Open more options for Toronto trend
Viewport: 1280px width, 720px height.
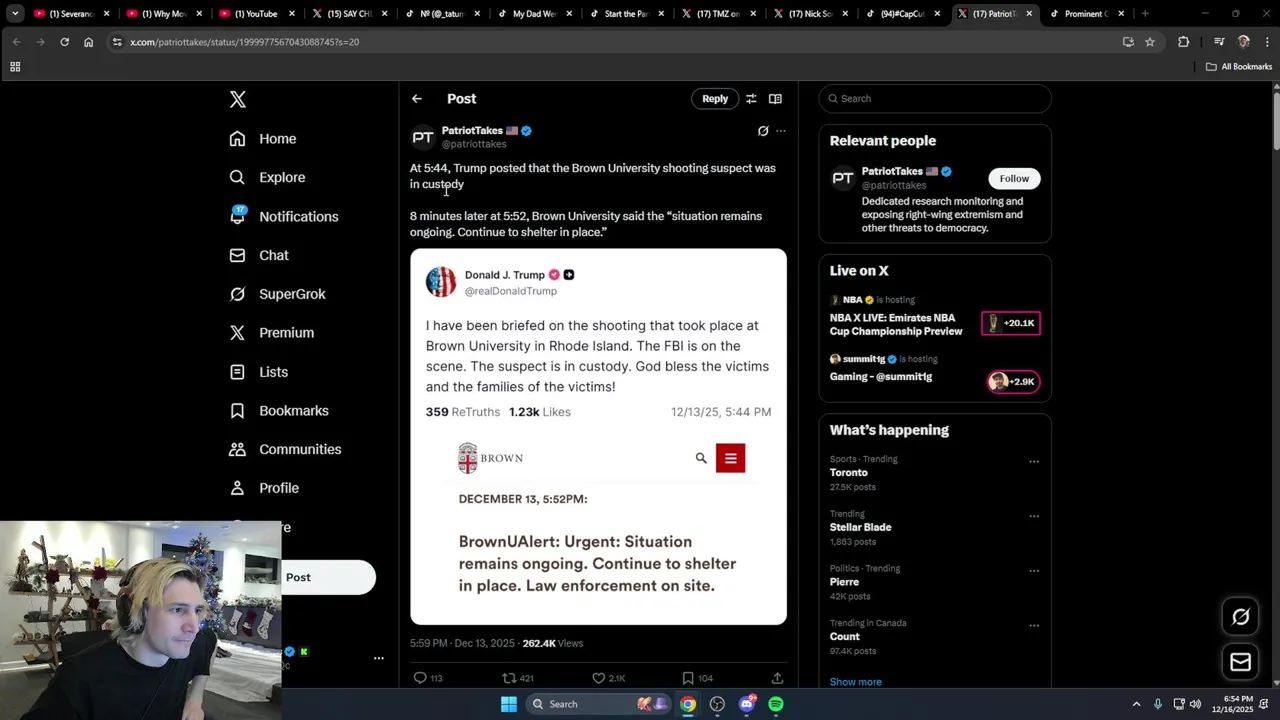[x=1034, y=462]
